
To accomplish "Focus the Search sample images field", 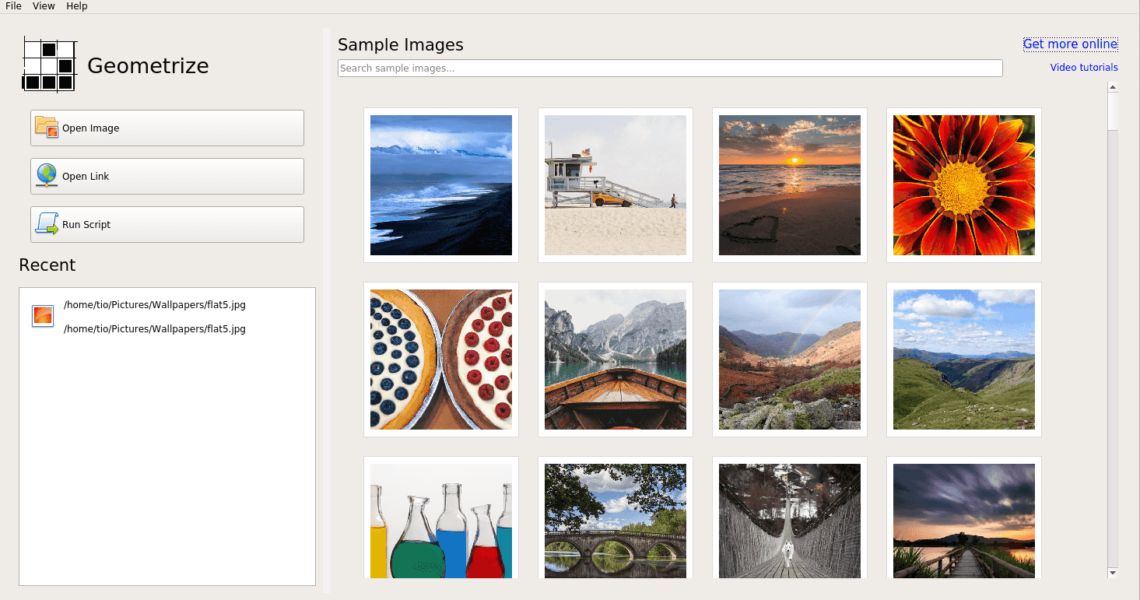I will click(x=670, y=68).
